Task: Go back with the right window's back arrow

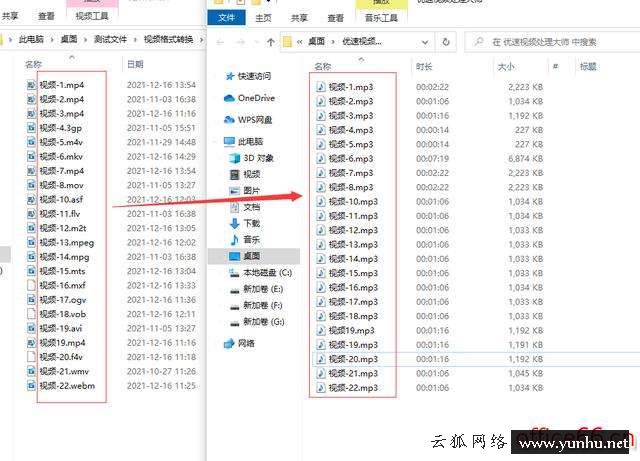Action: 220,42
